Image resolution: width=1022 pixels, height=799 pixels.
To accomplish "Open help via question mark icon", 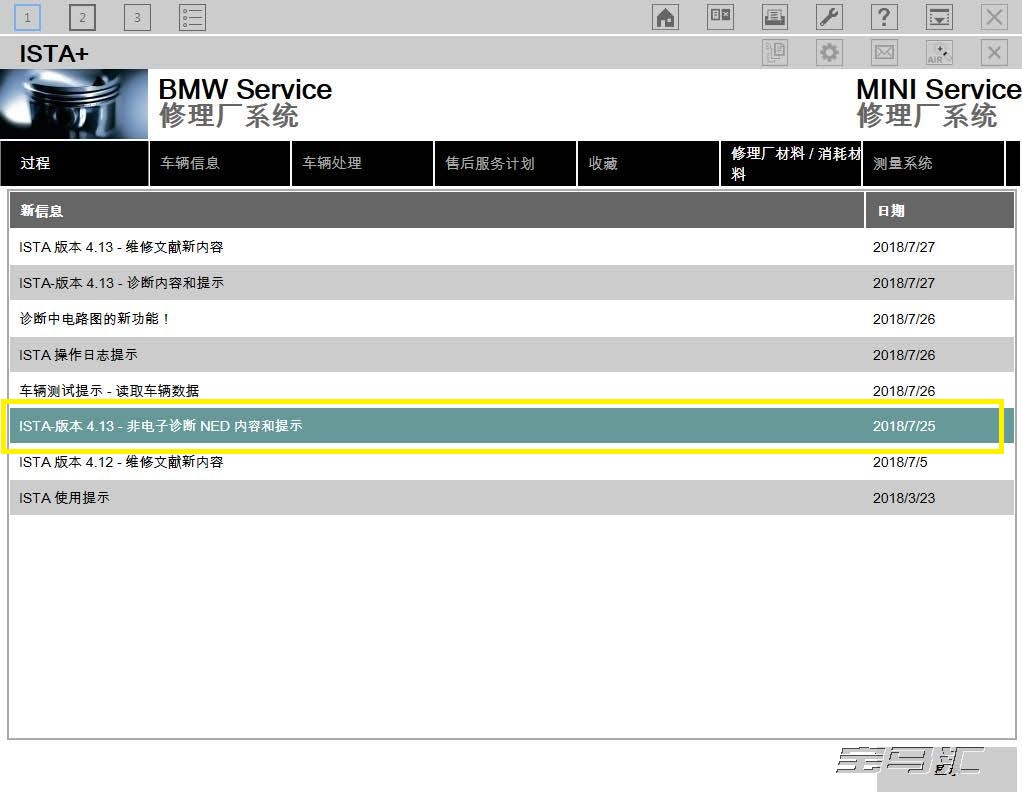I will pos(884,17).
